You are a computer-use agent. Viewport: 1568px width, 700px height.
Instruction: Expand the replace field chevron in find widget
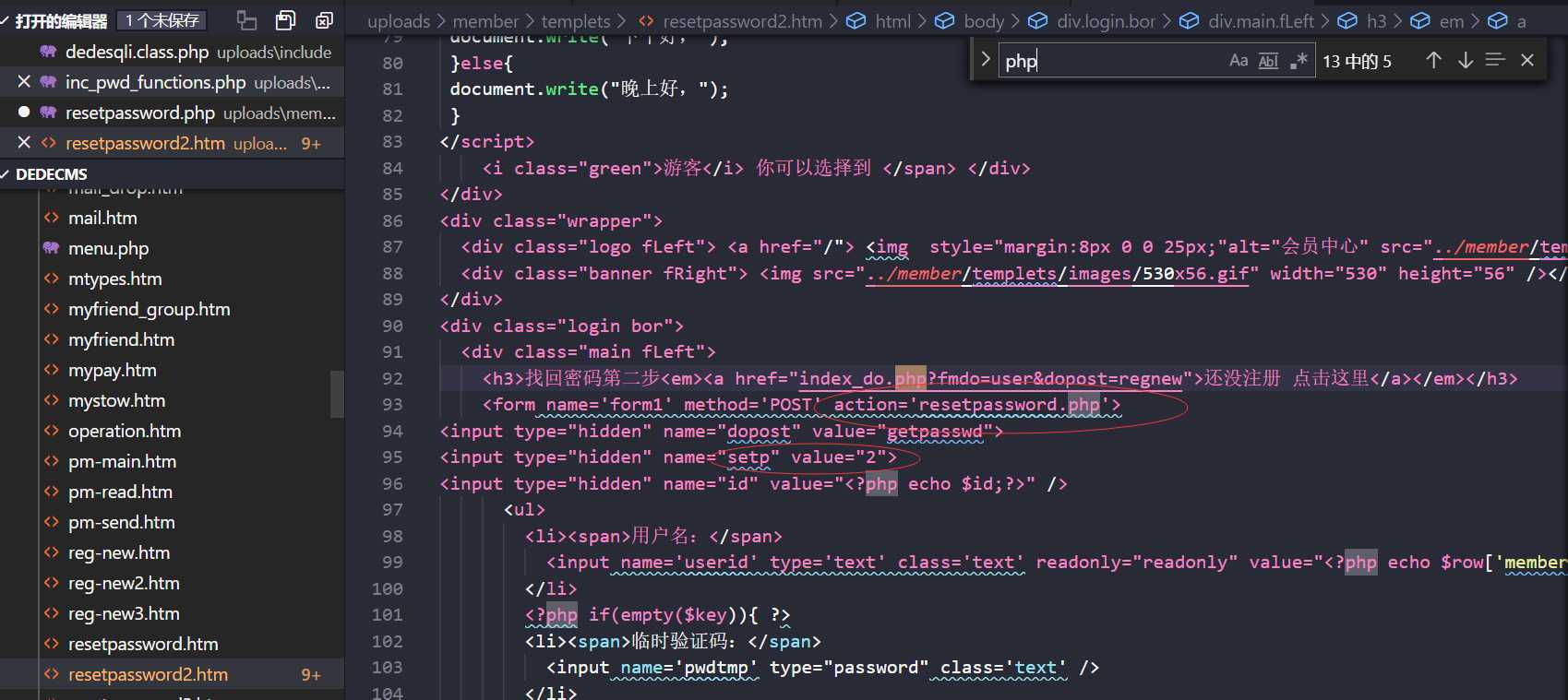tap(985, 60)
